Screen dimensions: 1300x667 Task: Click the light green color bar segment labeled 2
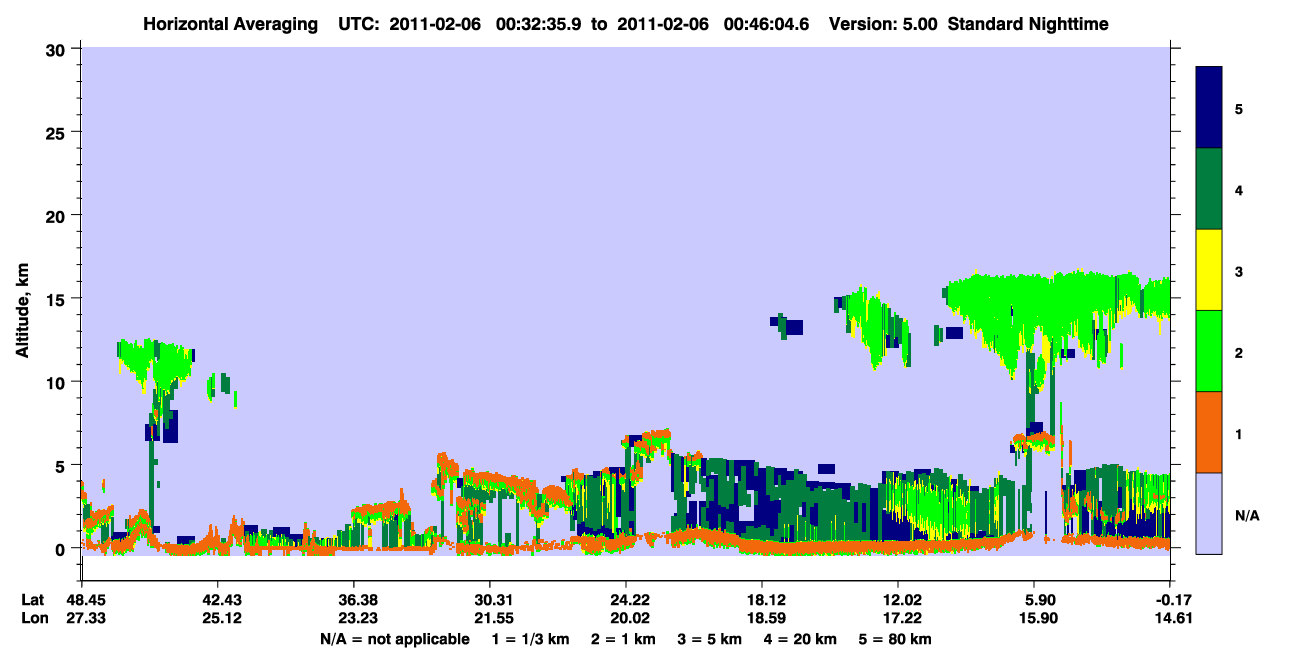coord(1209,350)
